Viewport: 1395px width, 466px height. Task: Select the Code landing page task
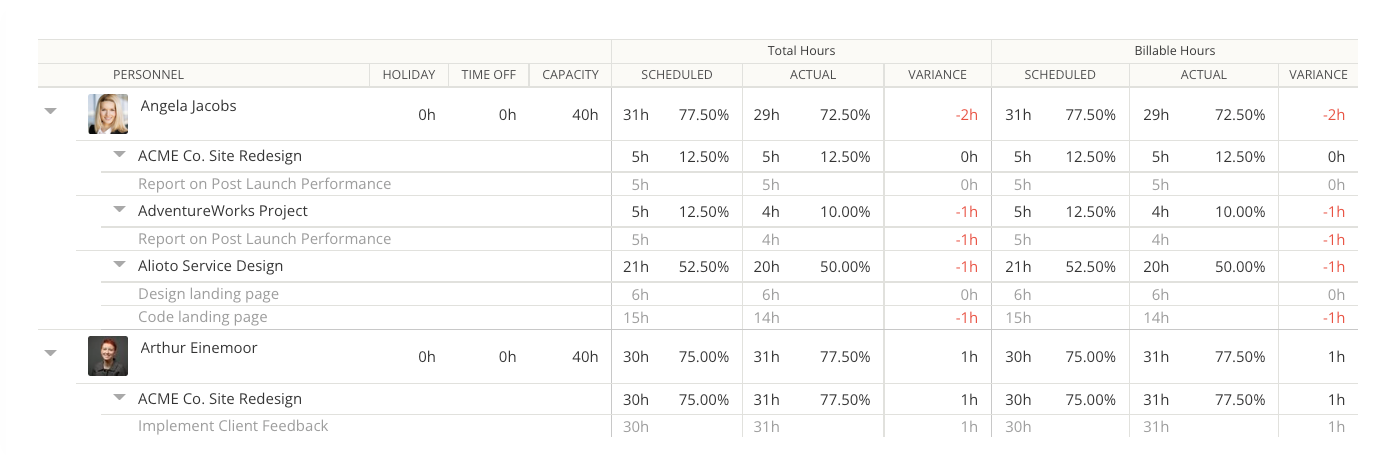pos(203,317)
